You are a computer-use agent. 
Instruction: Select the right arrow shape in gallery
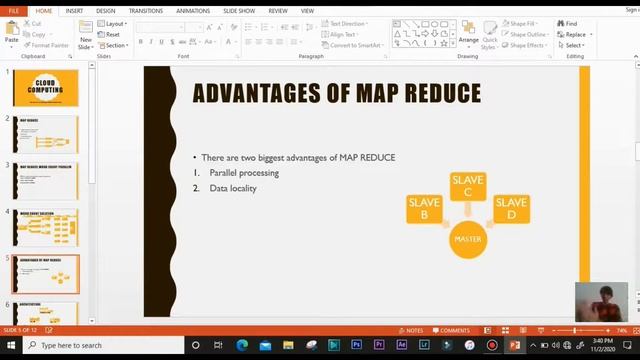[425, 33]
